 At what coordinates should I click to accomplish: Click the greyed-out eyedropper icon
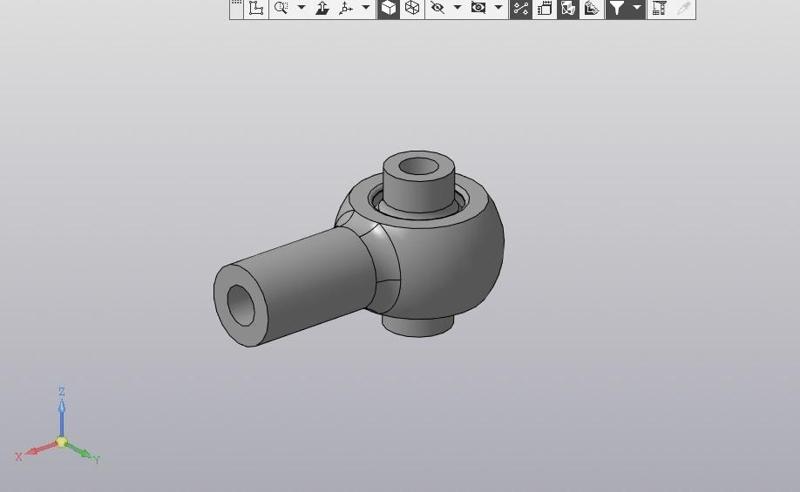[683, 8]
